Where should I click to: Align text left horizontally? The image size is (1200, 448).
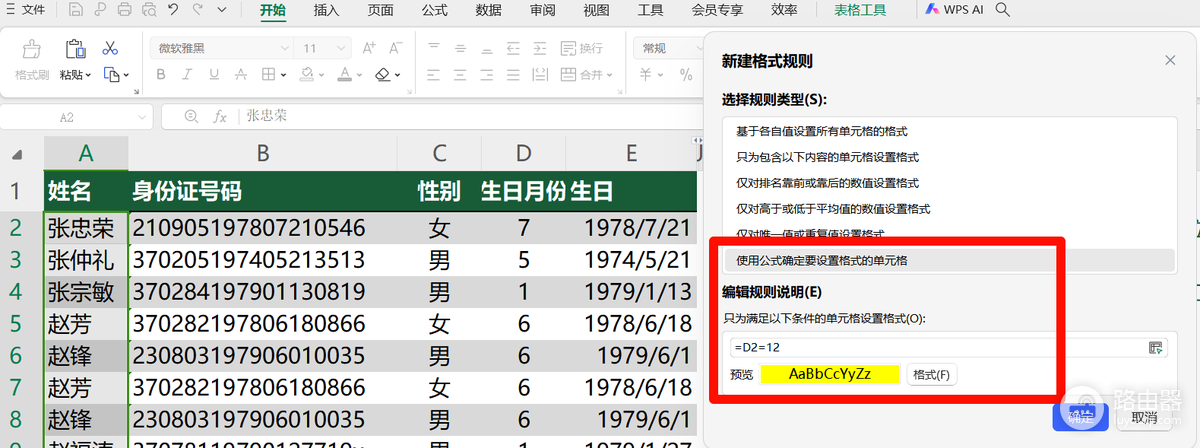[x=433, y=75]
